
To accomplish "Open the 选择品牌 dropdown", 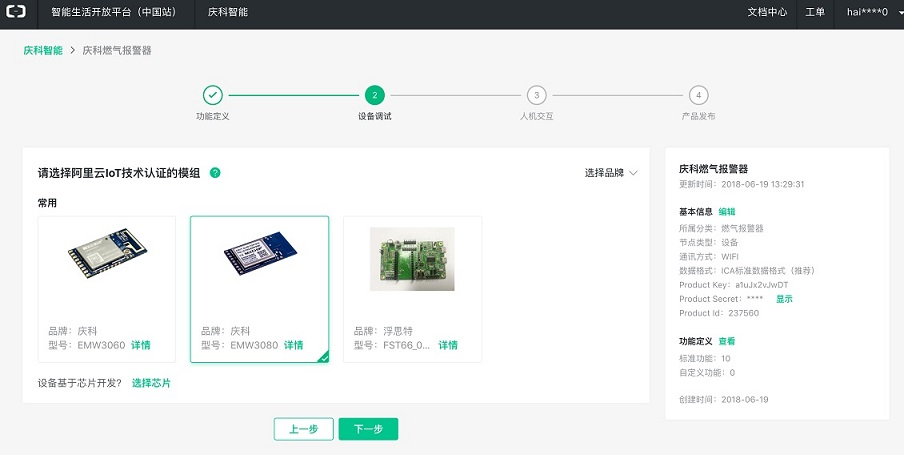I will 611,173.
